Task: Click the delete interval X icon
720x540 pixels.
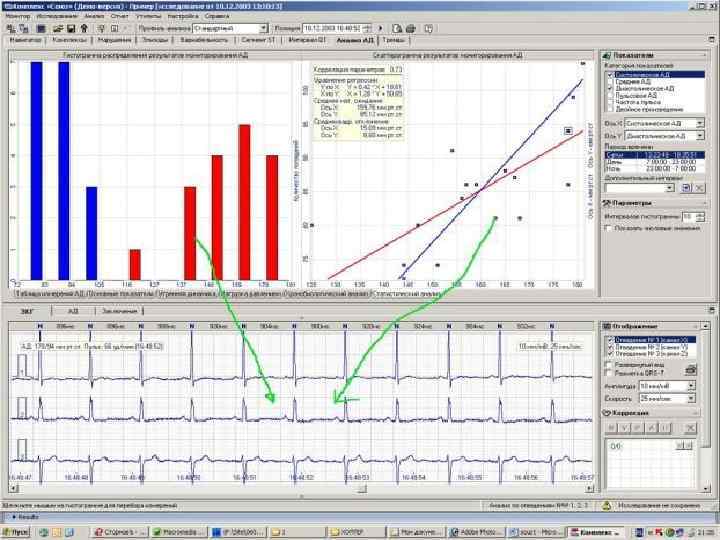Action: 699,188
